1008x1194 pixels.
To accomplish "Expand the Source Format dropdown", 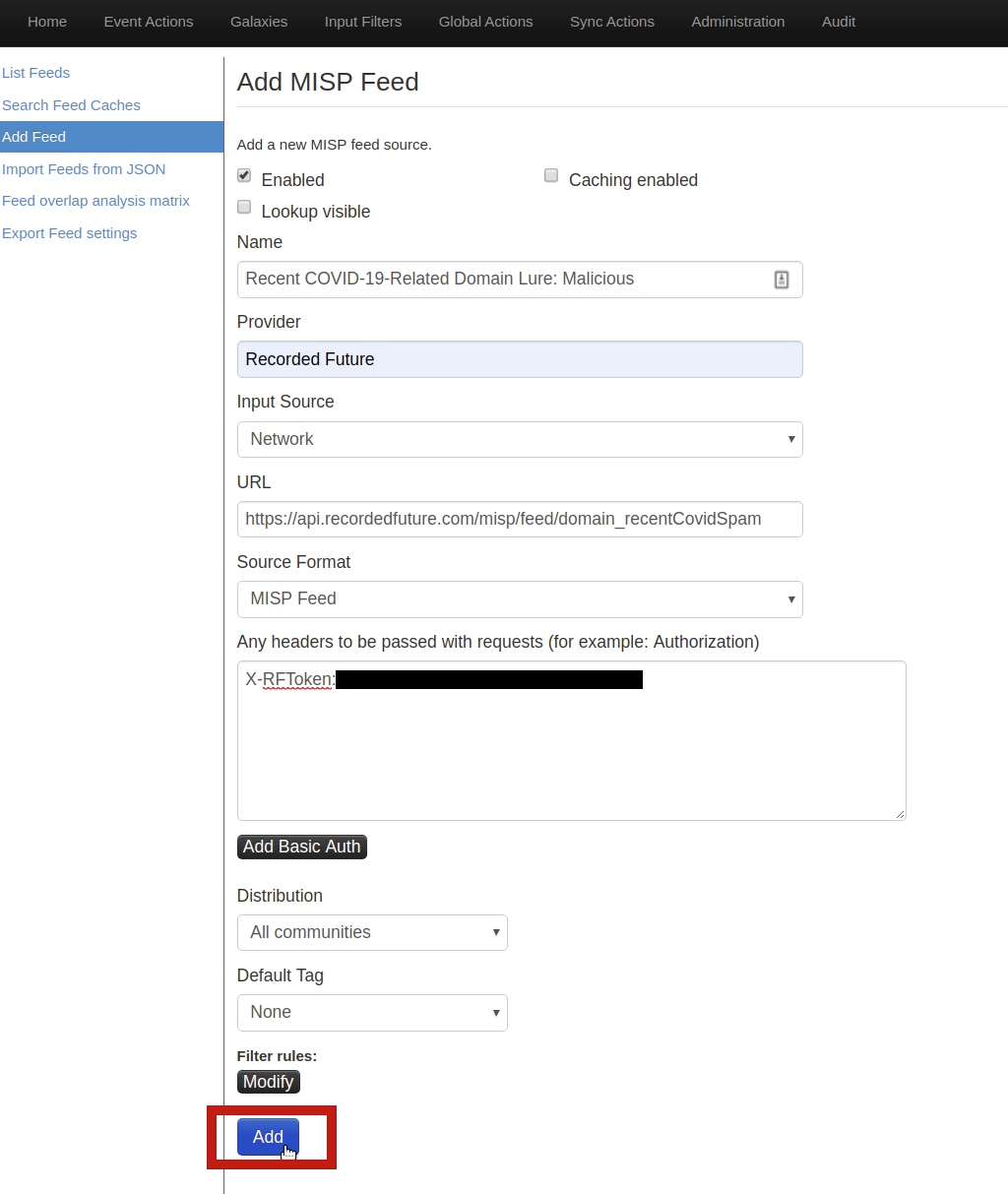I will pos(519,598).
